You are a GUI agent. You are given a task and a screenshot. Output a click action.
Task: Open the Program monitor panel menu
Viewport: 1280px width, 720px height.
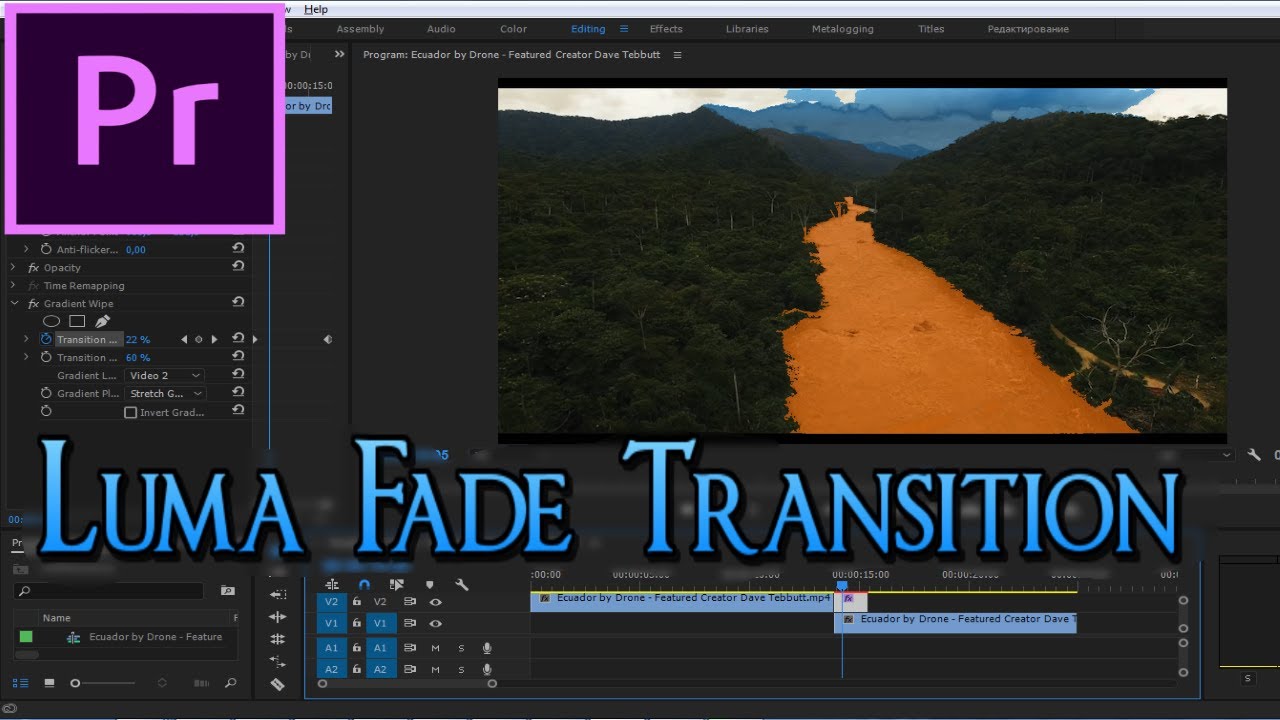pos(677,55)
